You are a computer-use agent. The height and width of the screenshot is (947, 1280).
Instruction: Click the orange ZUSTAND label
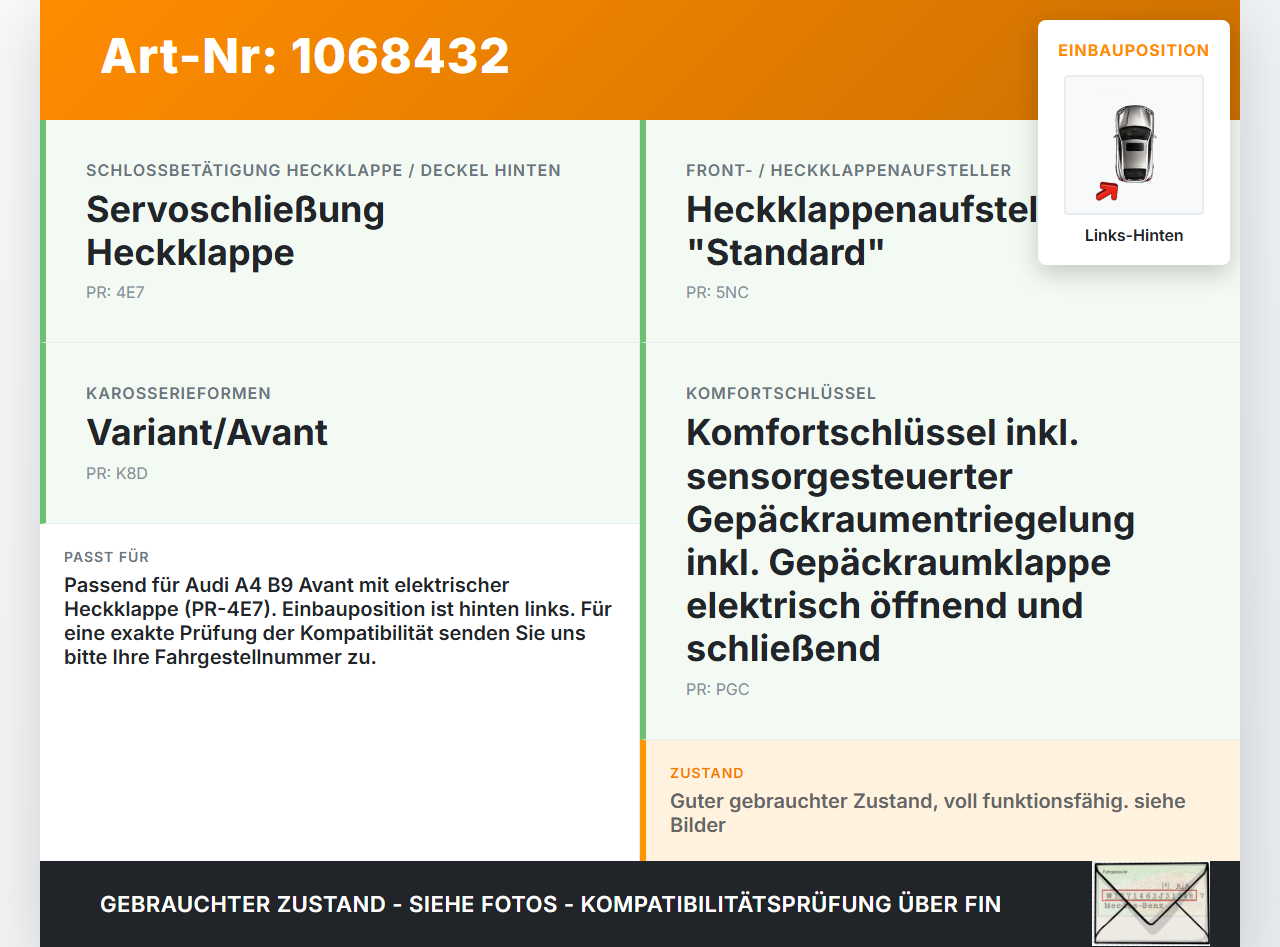(x=707, y=773)
